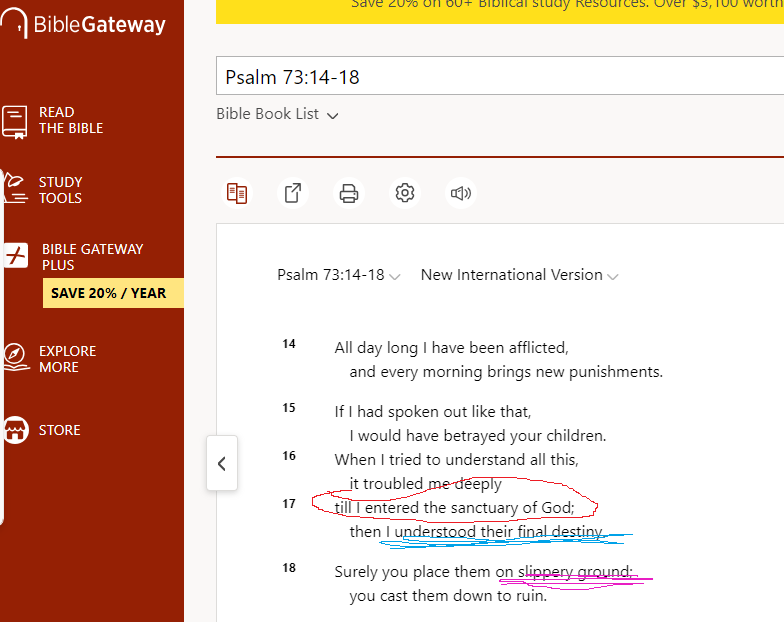Click verse number 18
This screenshot has width=784, height=622.
[289, 568]
